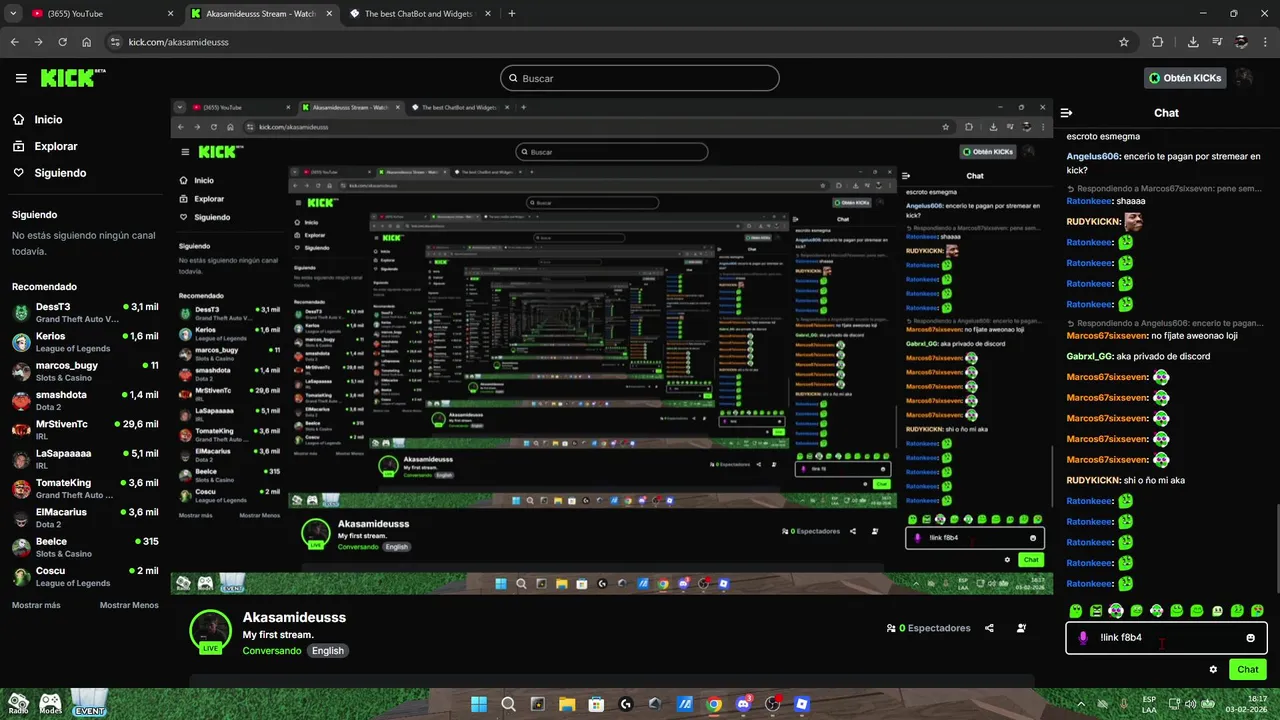Open recommended channel ElMacarius
The width and height of the screenshot is (1280, 720).
tap(85, 517)
